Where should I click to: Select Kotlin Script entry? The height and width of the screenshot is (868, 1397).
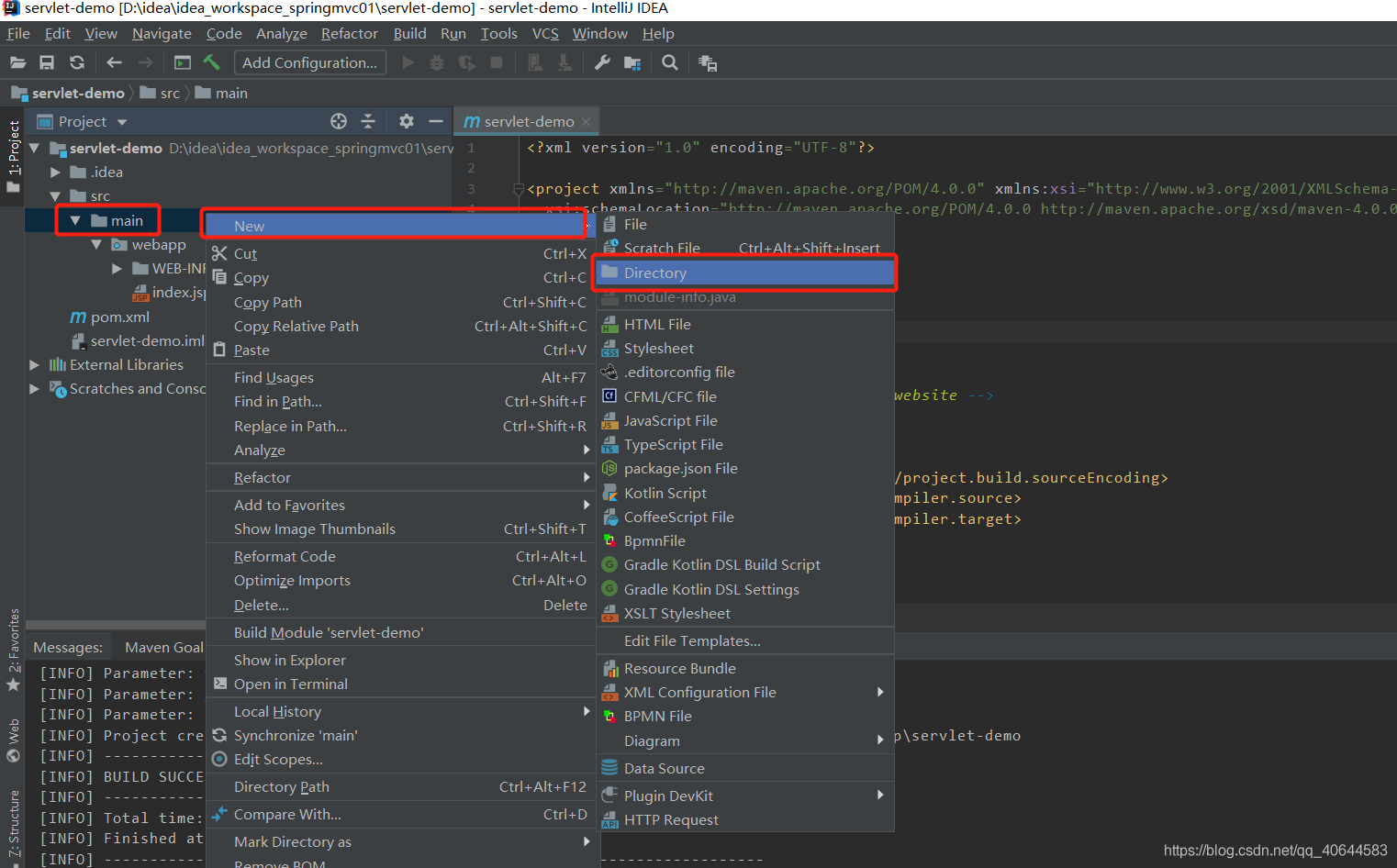click(x=745, y=493)
